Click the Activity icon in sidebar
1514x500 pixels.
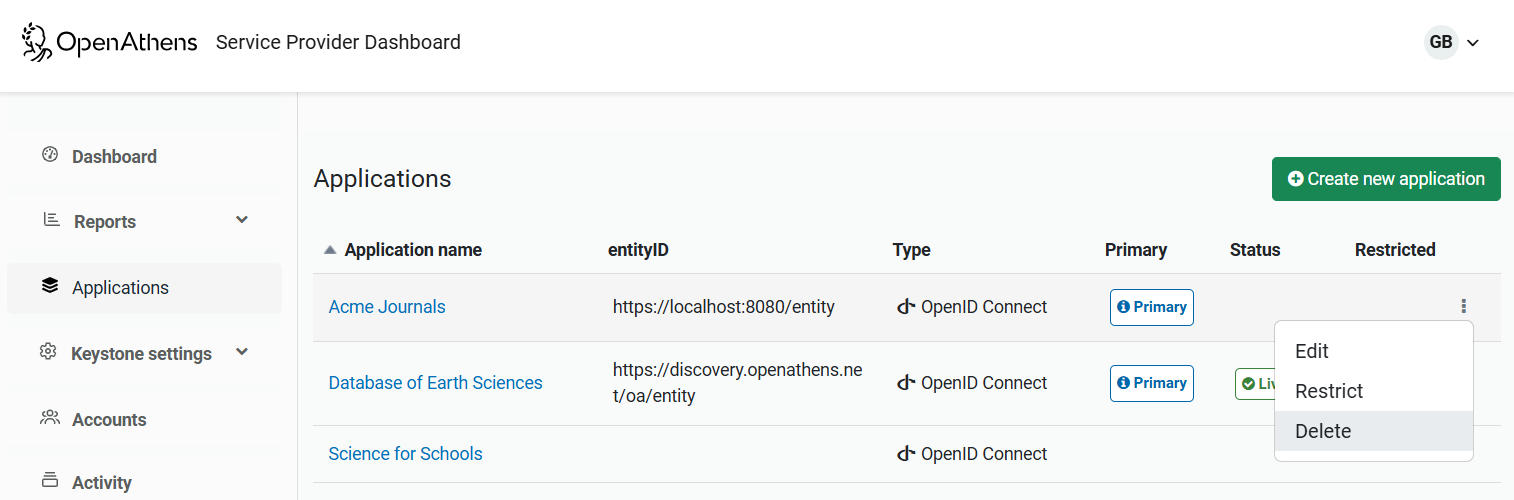tap(50, 480)
